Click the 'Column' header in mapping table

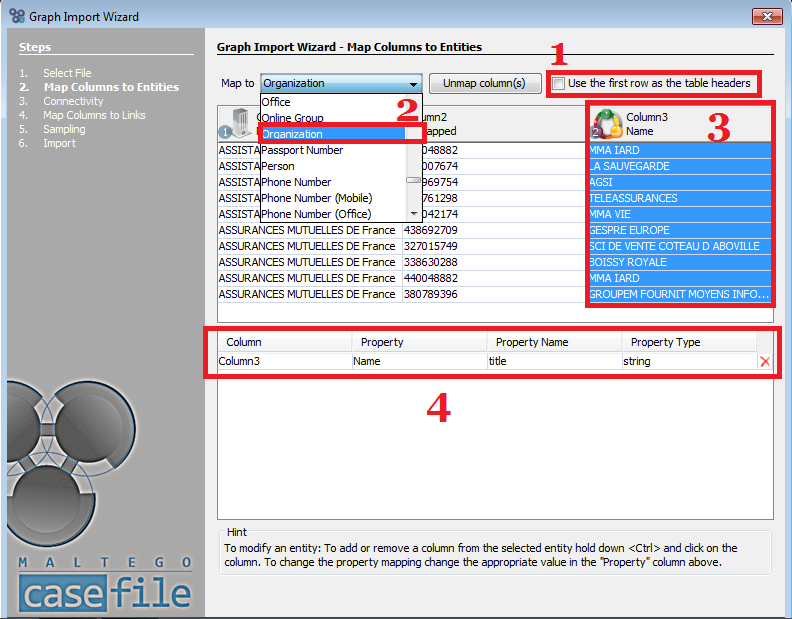point(285,342)
